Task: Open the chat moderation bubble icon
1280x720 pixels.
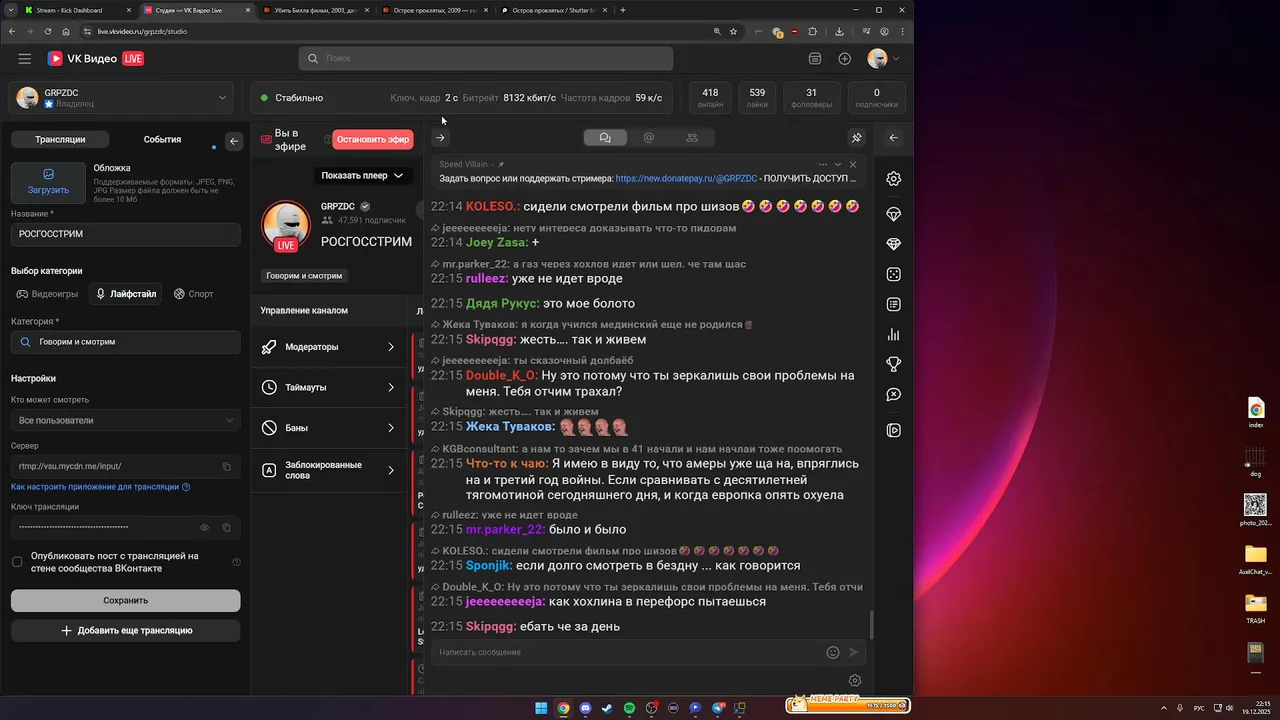Action: (894, 395)
